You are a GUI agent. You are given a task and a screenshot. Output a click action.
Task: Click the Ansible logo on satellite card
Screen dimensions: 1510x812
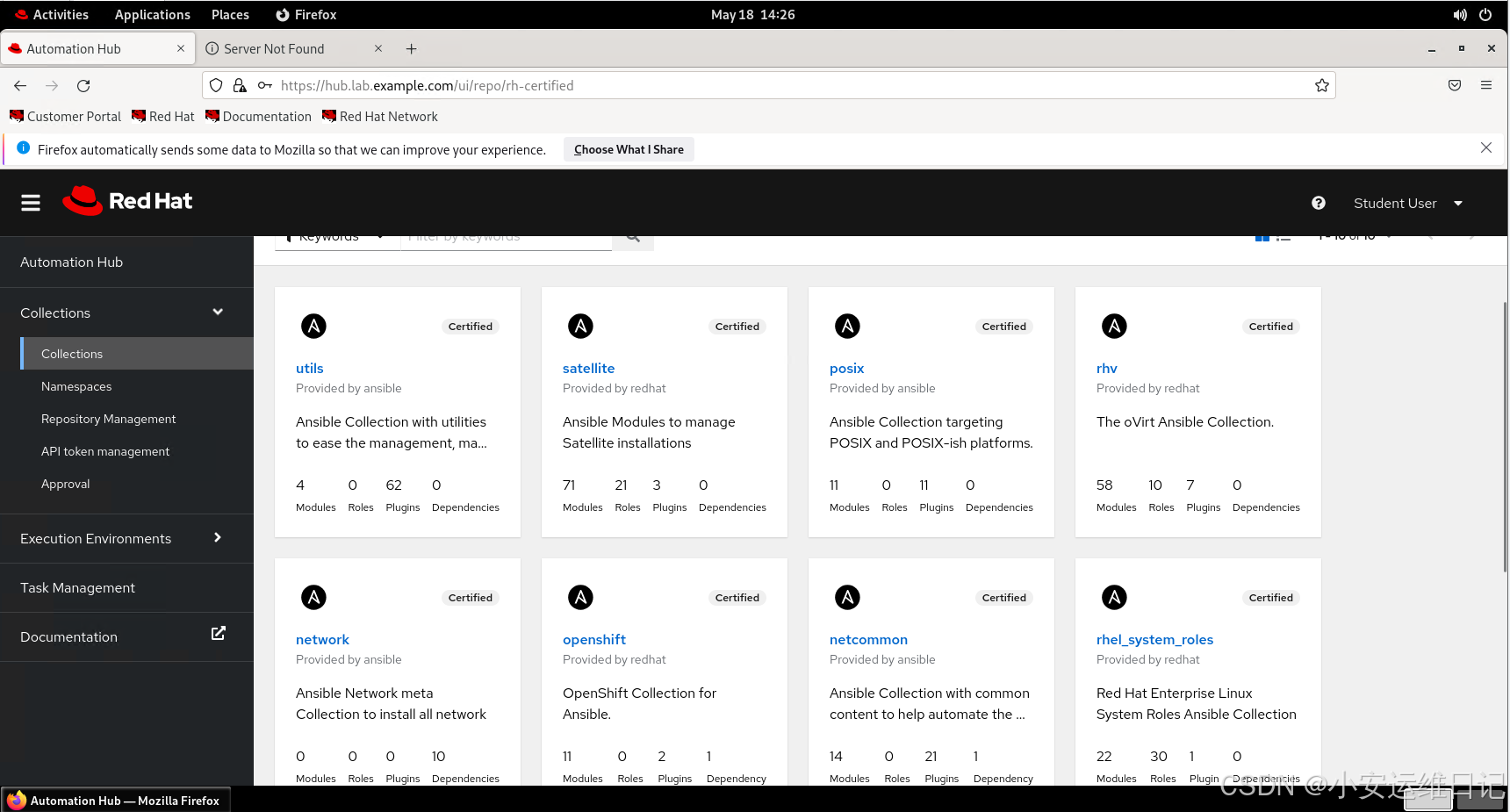[580, 326]
